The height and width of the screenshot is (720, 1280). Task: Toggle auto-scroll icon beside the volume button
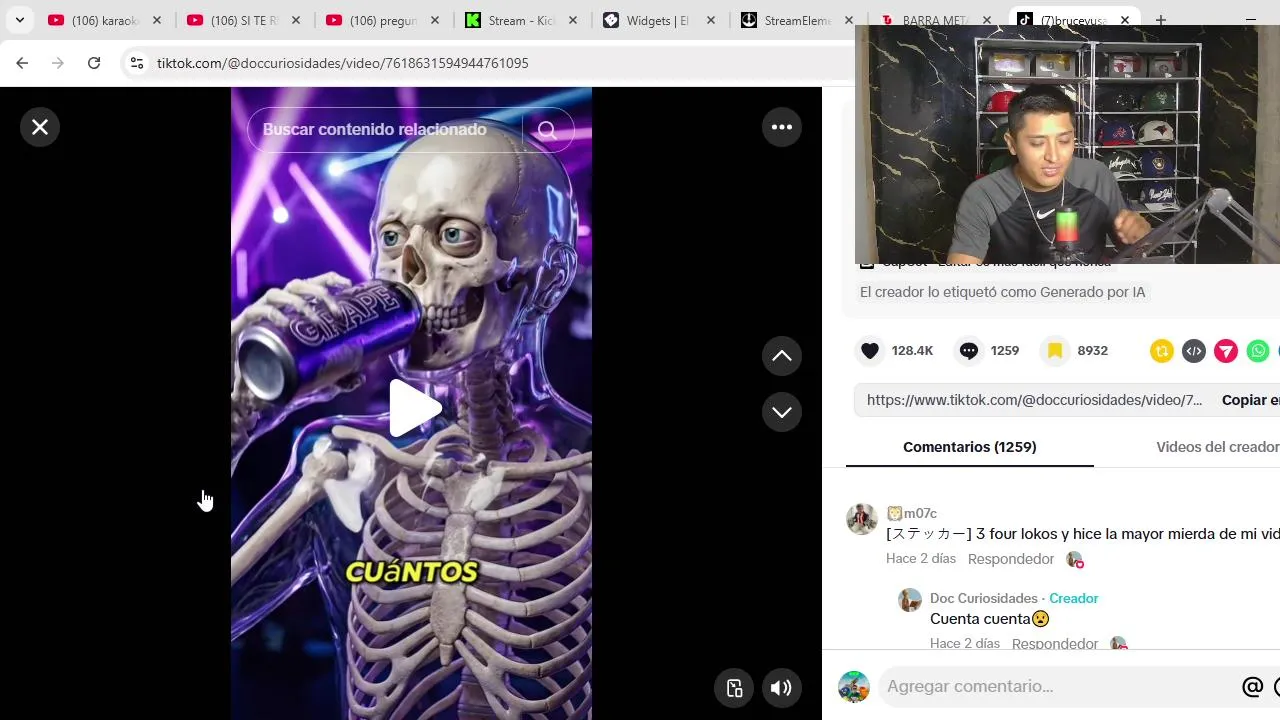coord(734,688)
